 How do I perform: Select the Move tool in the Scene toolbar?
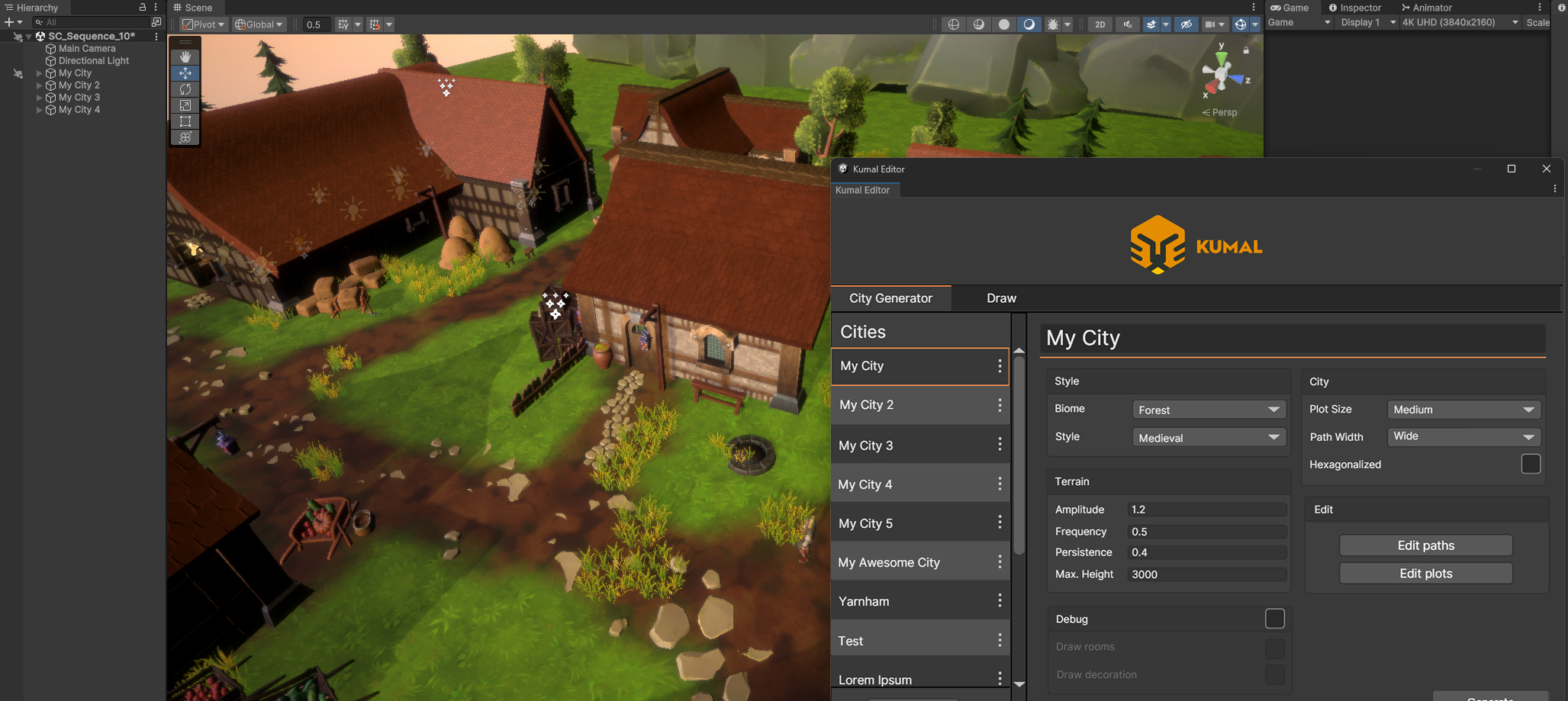(x=185, y=72)
